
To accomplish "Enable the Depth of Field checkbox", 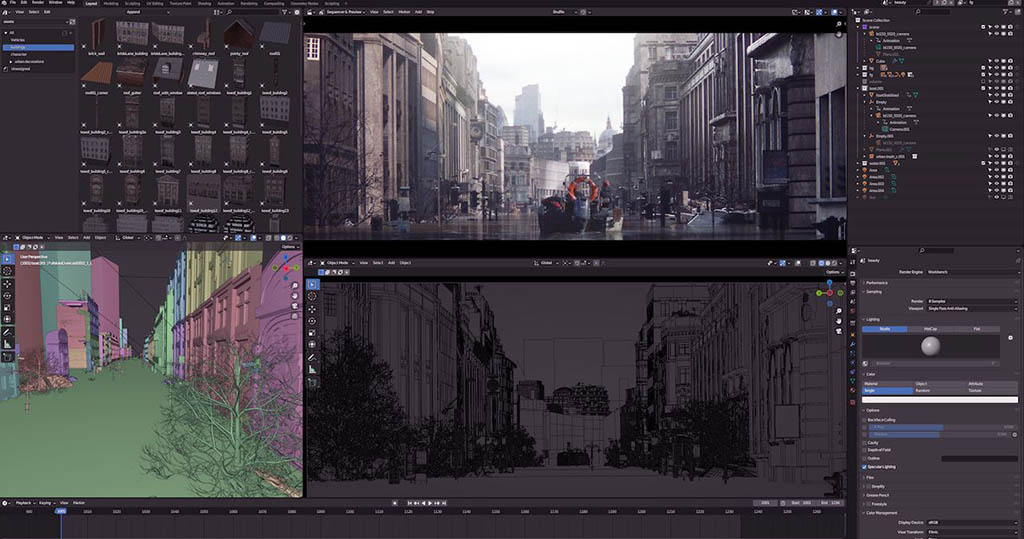I will point(865,450).
